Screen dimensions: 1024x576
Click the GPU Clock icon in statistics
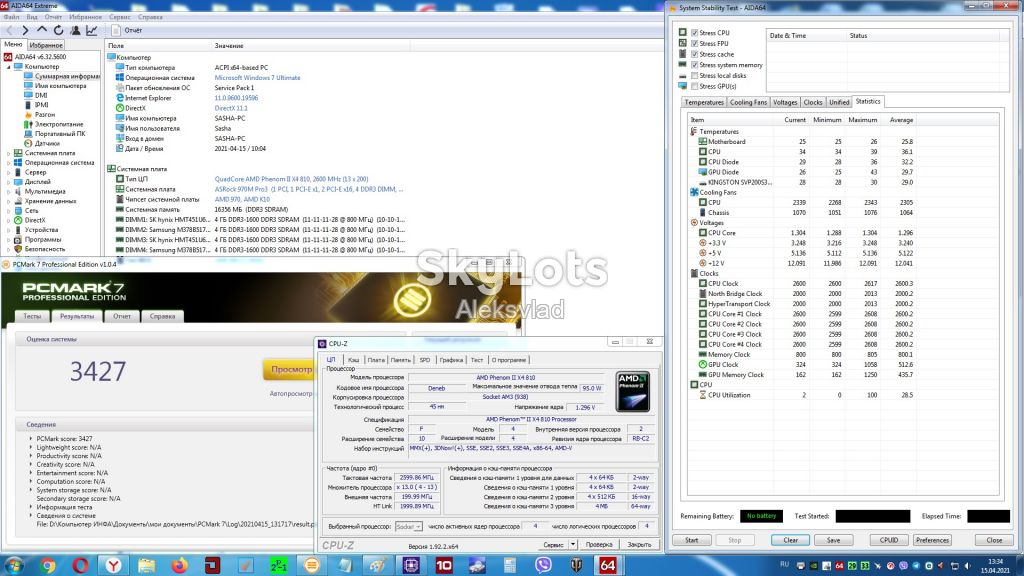click(x=703, y=364)
